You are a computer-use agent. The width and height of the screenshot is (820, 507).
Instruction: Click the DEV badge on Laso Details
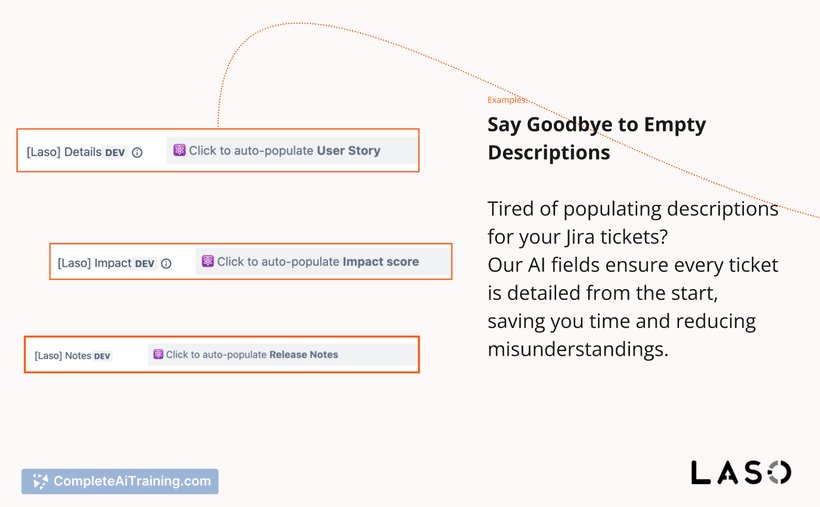[x=115, y=153]
